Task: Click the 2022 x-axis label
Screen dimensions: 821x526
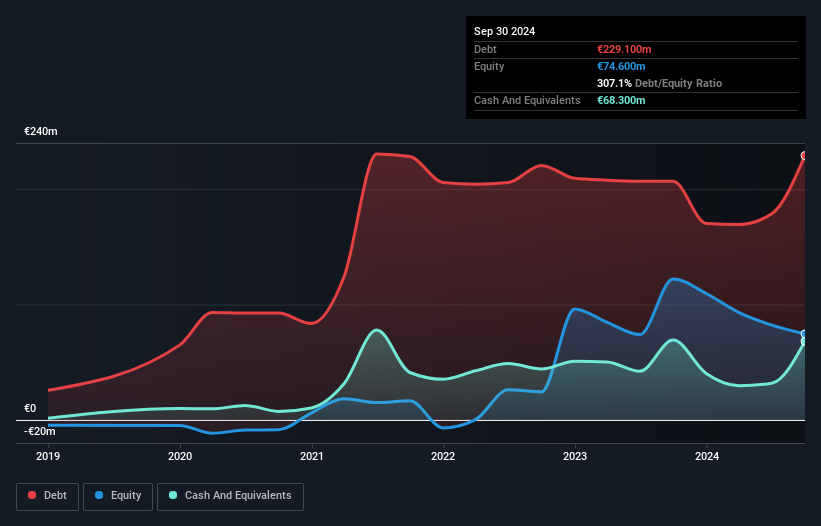Action: (x=443, y=456)
